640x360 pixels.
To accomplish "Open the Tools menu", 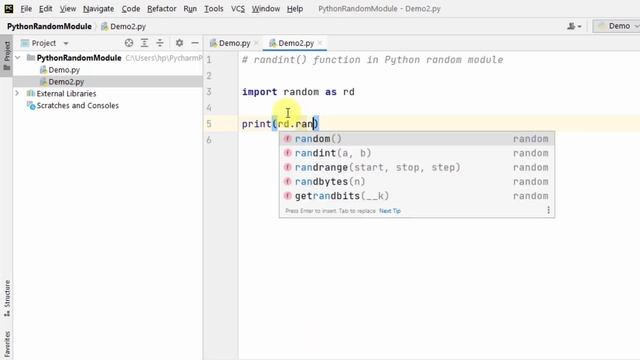I will pyautogui.click(x=213, y=9).
